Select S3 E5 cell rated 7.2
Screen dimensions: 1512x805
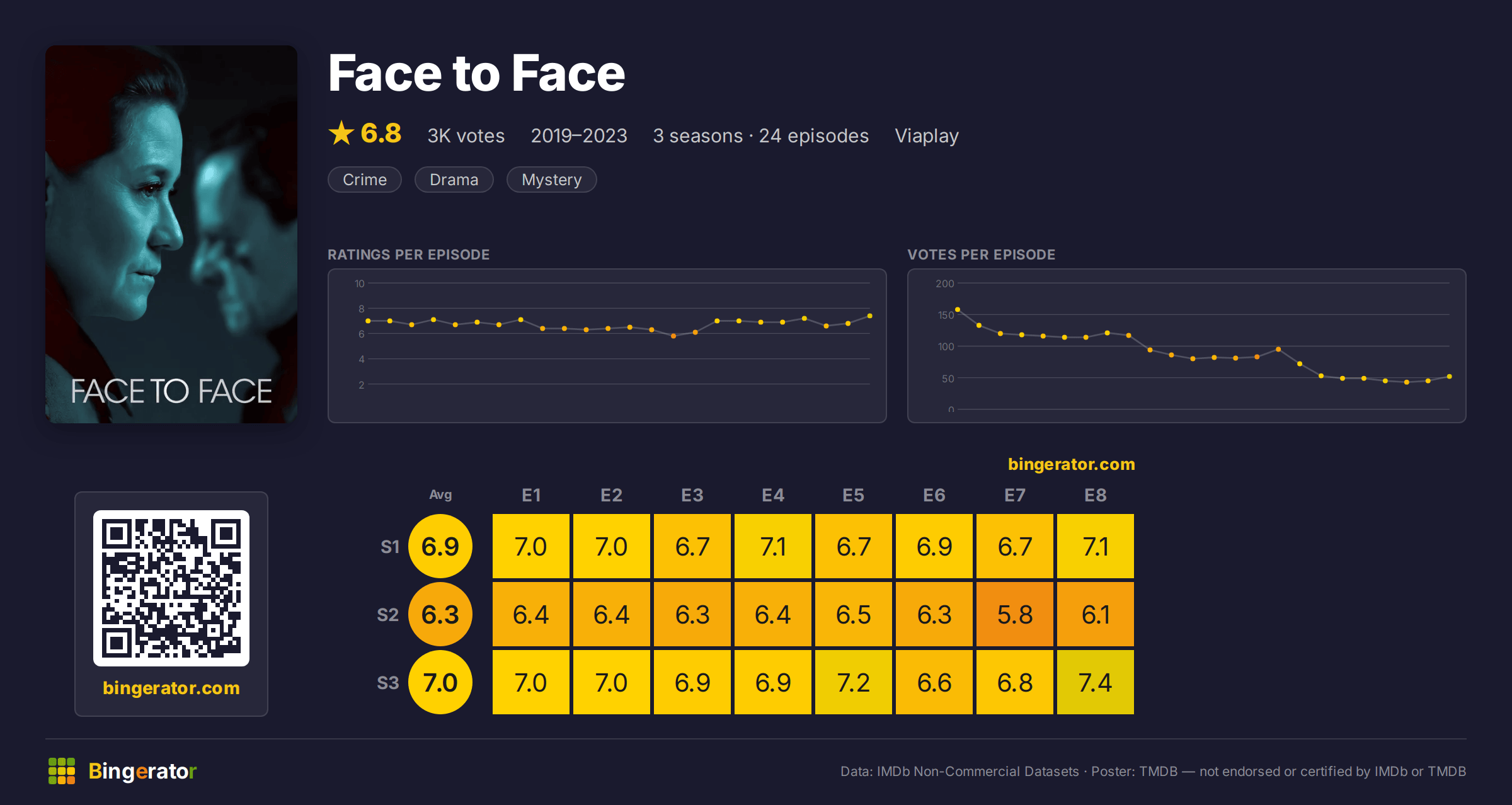pos(854,682)
